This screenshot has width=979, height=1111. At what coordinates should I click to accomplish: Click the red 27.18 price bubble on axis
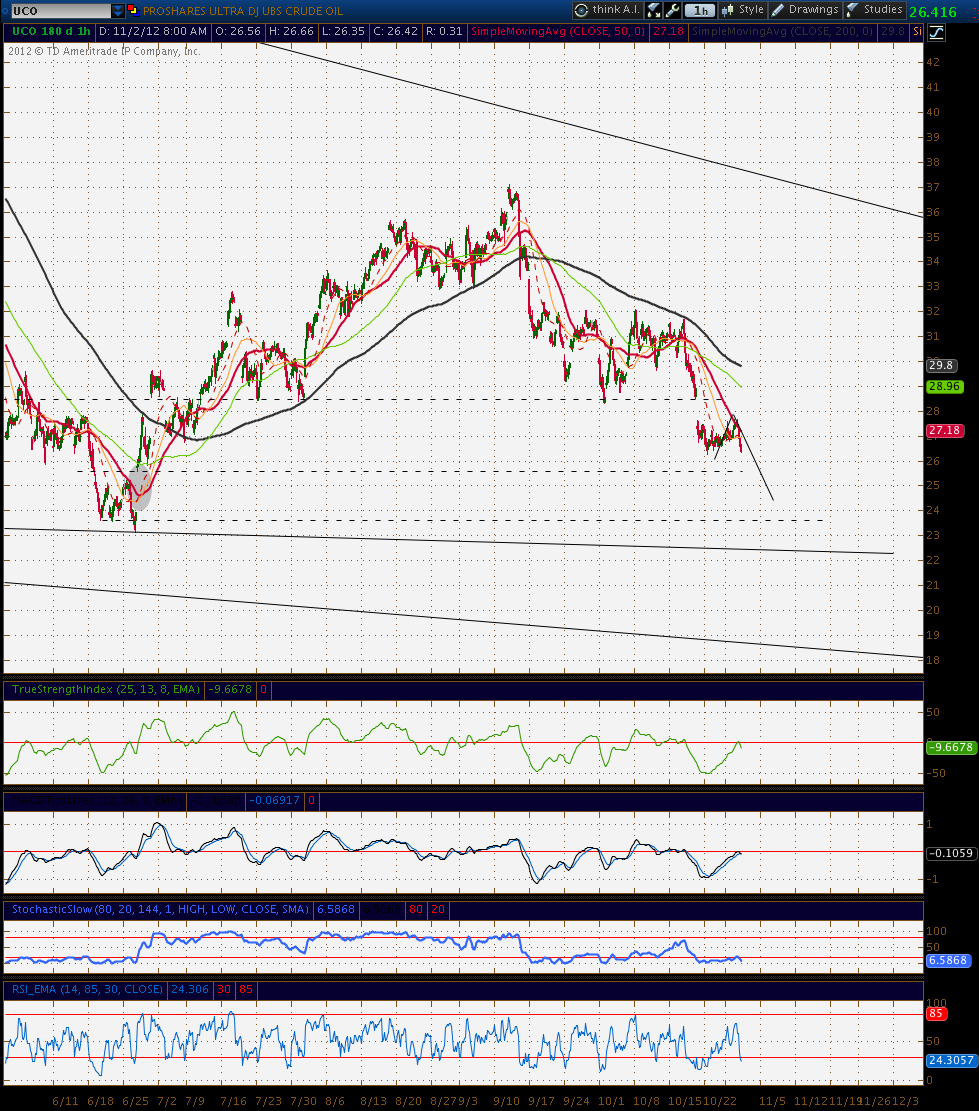pos(944,430)
